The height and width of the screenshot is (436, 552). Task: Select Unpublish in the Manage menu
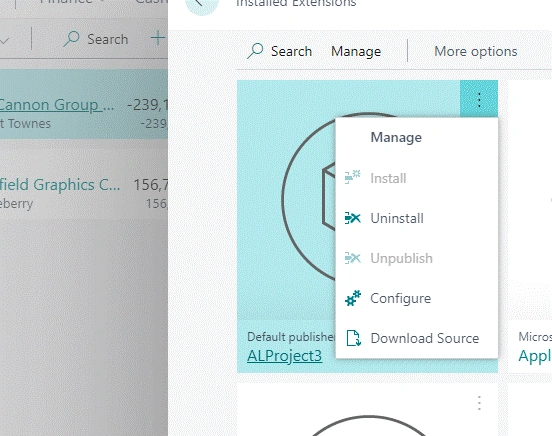click(417, 258)
